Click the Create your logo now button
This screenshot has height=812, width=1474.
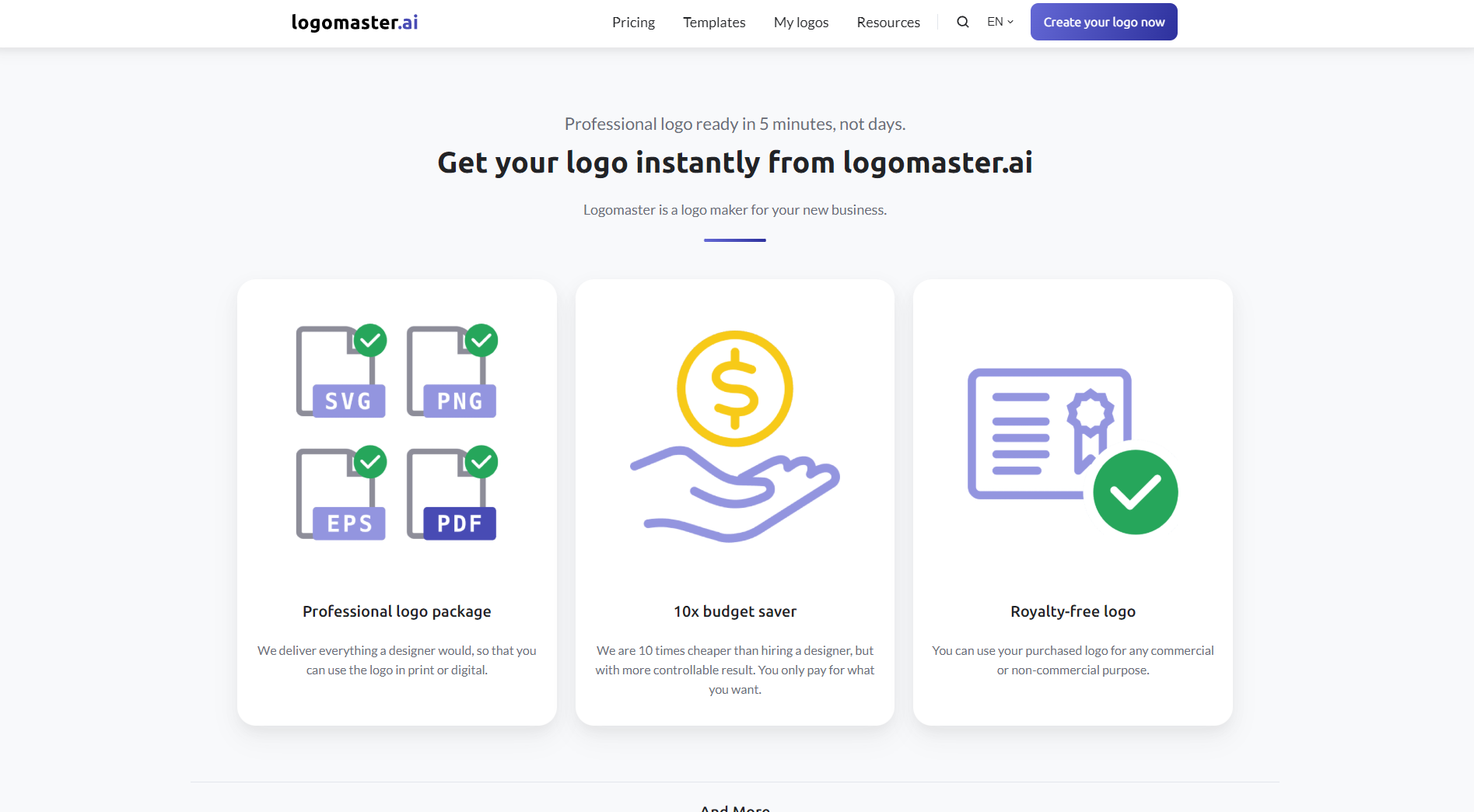(x=1103, y=21)
